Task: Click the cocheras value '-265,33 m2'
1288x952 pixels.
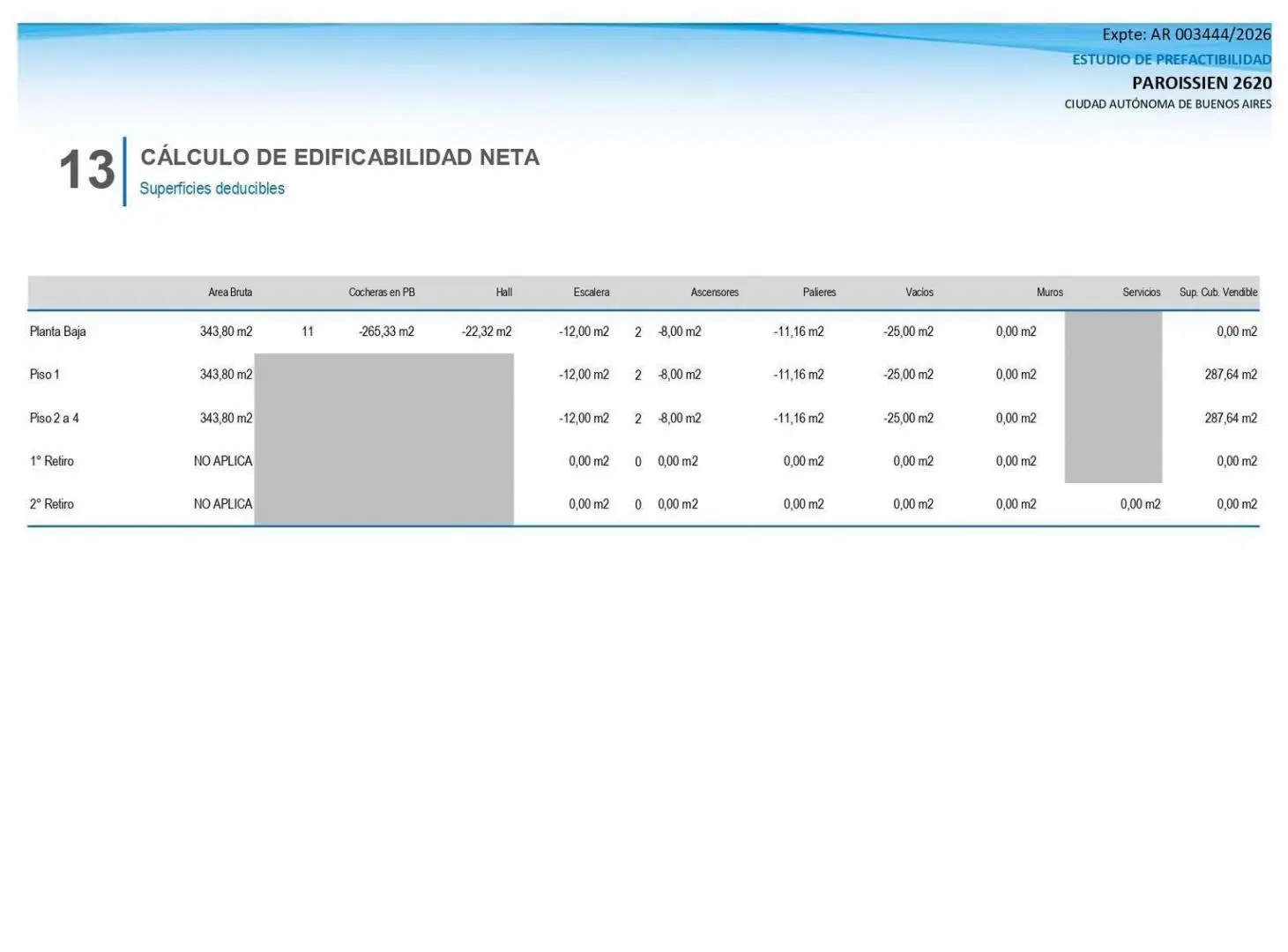Action: [x=386, y=332]
